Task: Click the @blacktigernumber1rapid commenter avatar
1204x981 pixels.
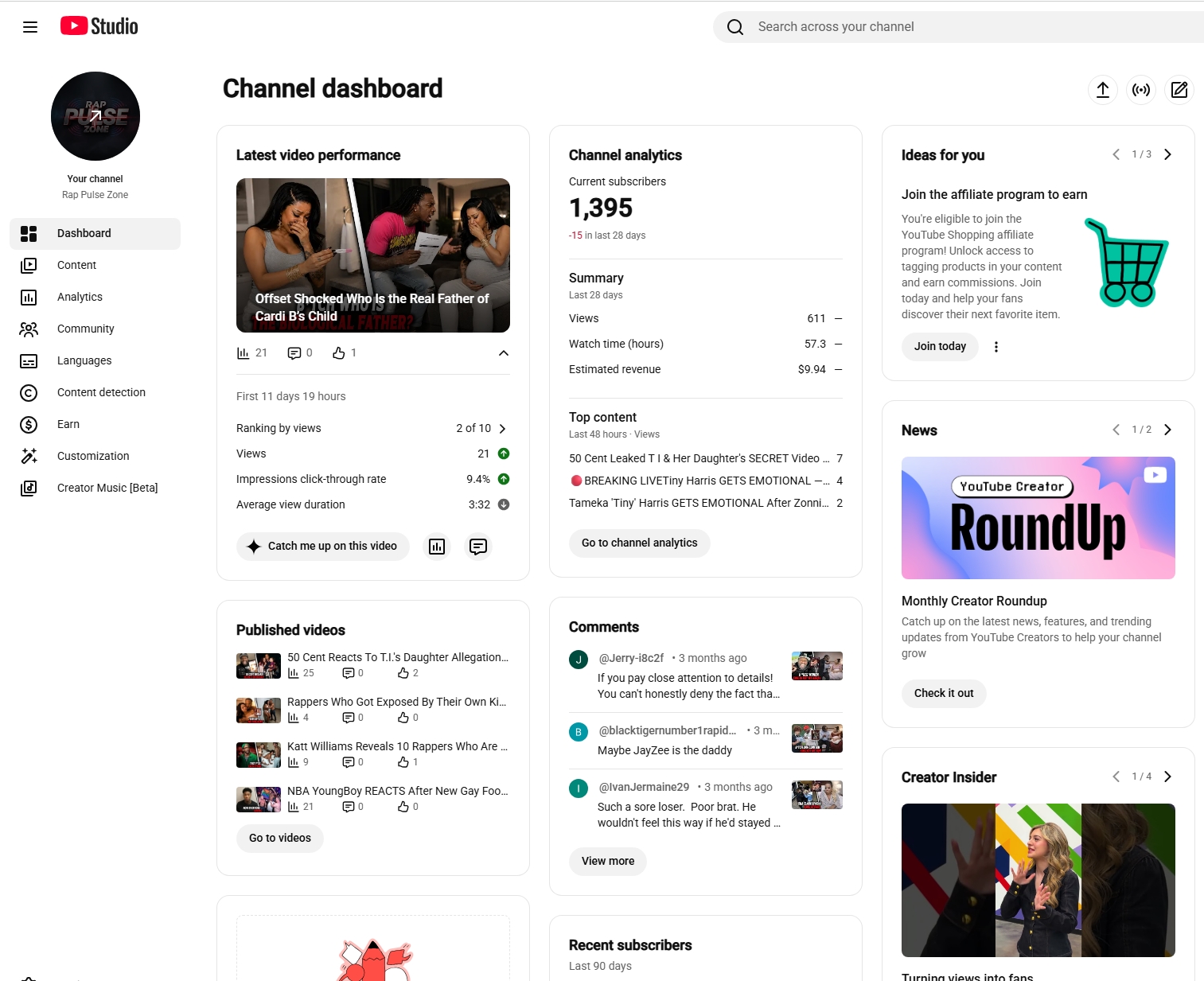Action: [x=579, y=732]
